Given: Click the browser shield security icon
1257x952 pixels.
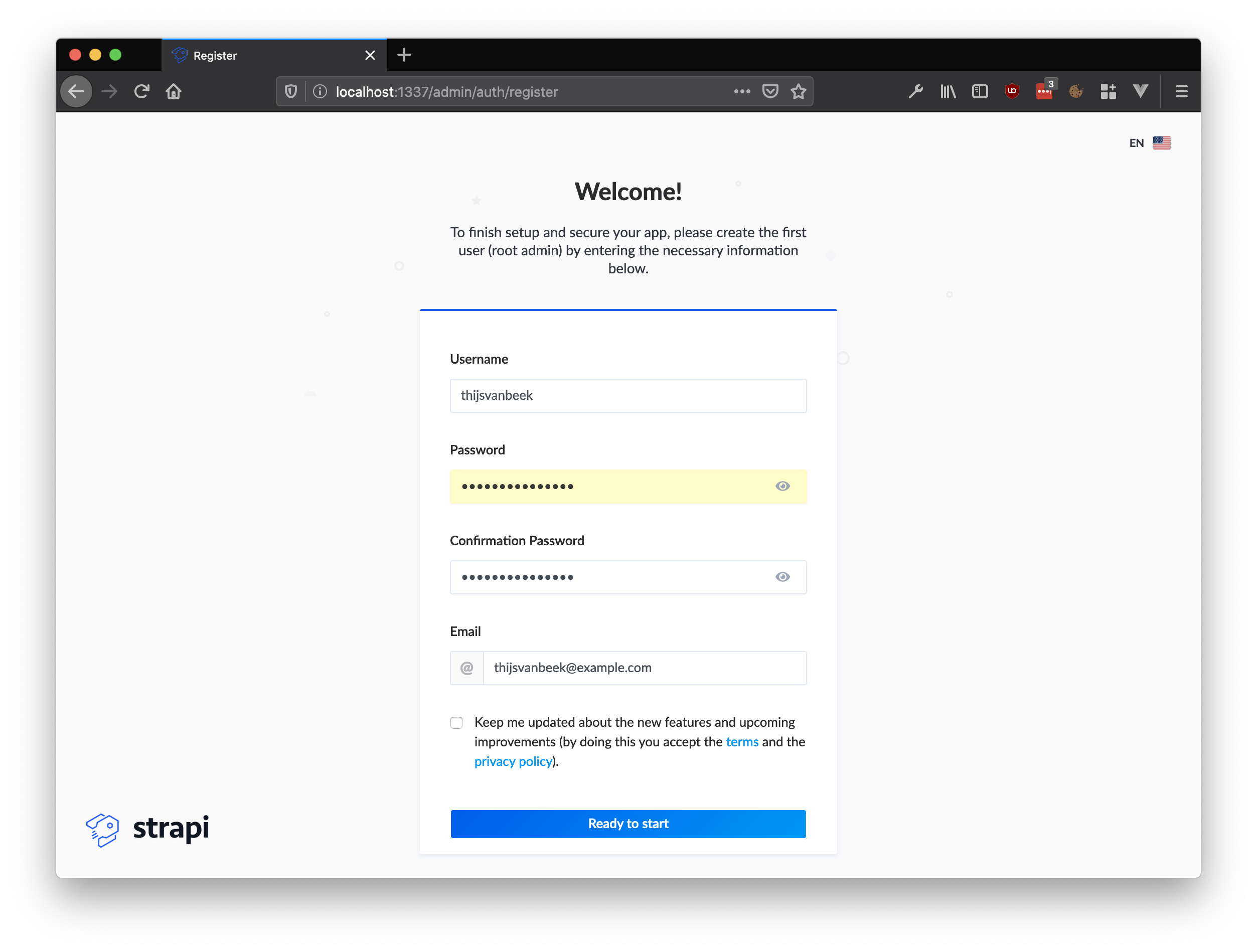Looking at the screenshot, I should point(291,91).
